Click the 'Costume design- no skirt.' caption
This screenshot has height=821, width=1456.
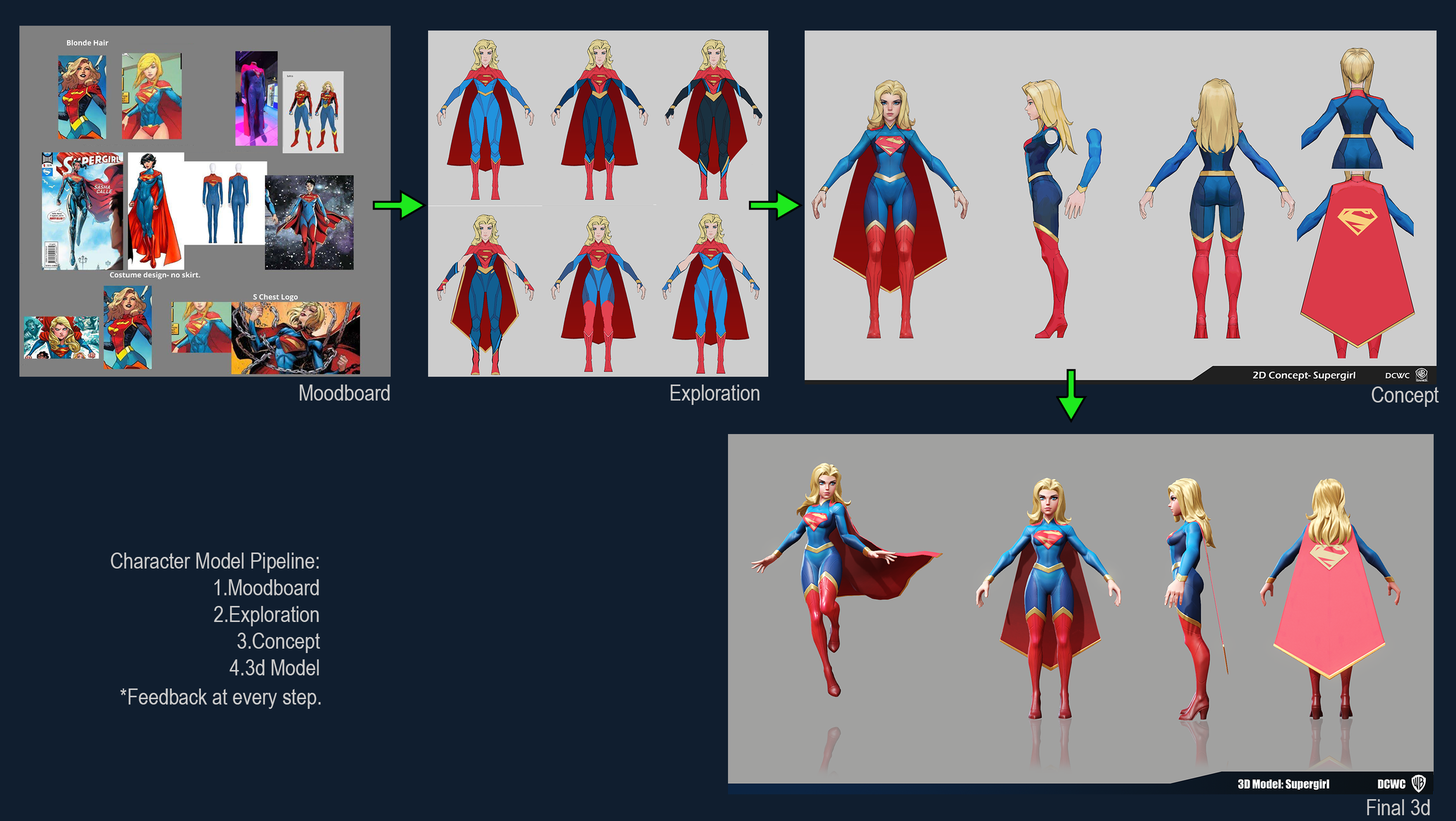pyautogui.click(x=155, y=274)
